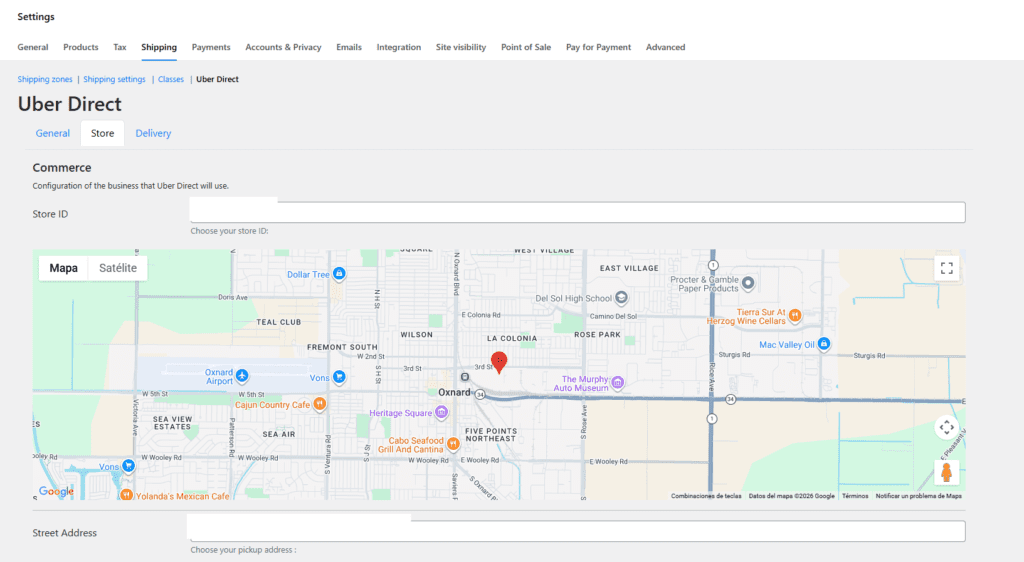Click the Google logo on the map
The image size is (1024, 562).
pos(56,492)
